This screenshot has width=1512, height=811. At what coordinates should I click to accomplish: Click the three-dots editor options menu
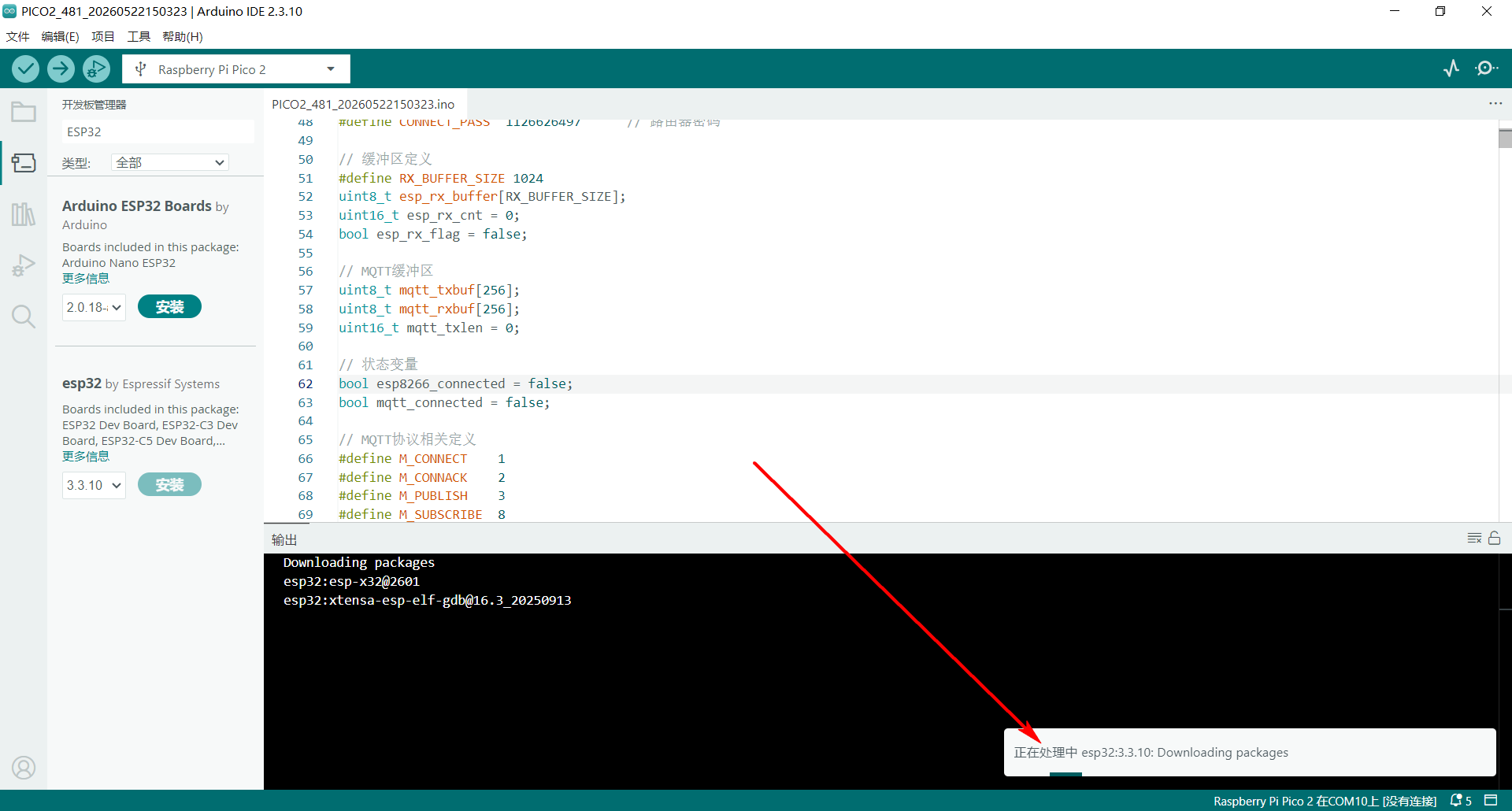pyautogui.click(x=1495, y=104)
